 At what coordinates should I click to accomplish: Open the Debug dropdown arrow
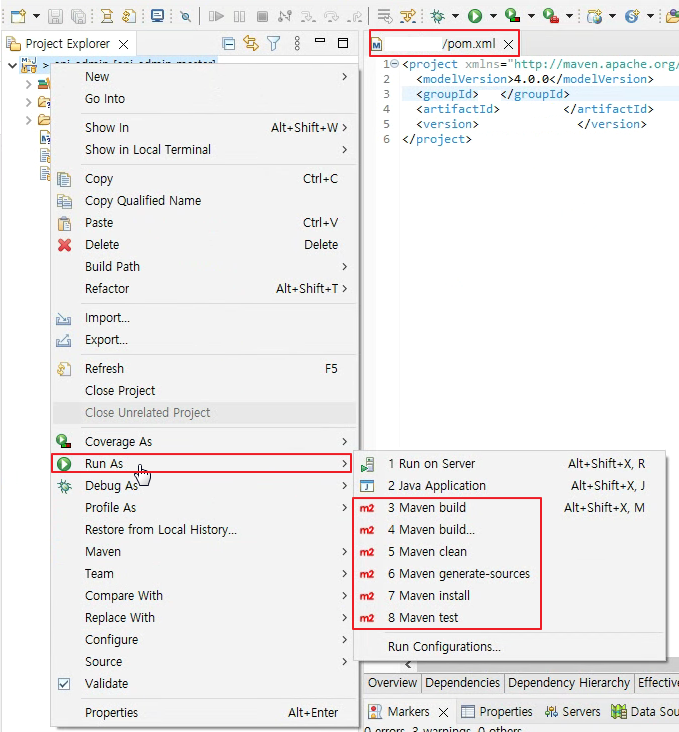455,16
